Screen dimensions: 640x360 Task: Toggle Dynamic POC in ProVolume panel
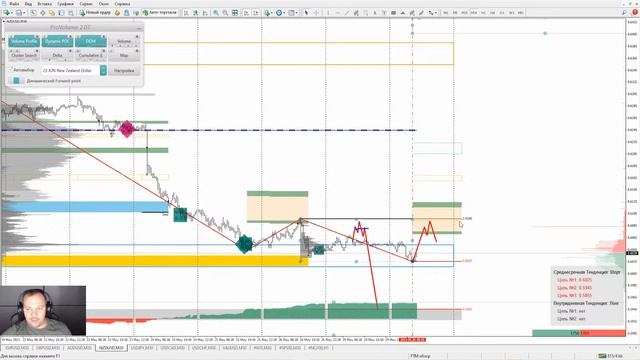tap(57, 41)
